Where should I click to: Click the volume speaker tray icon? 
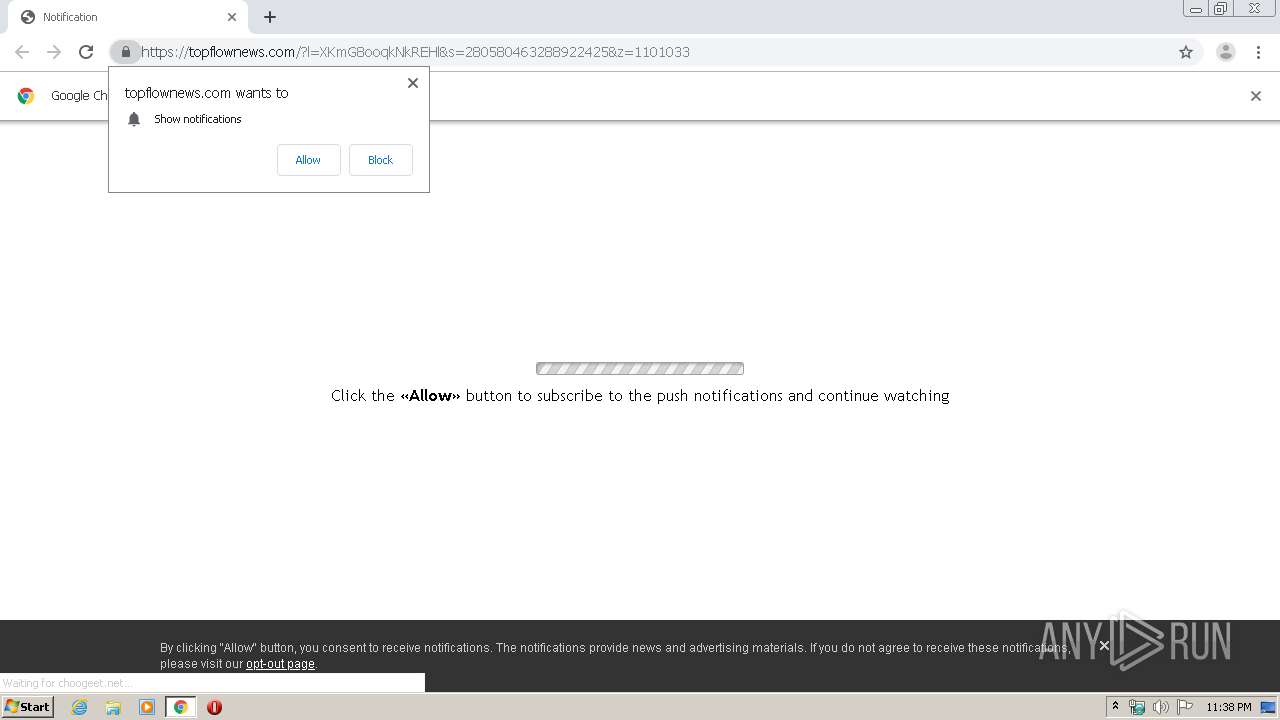coord(1161,707)
